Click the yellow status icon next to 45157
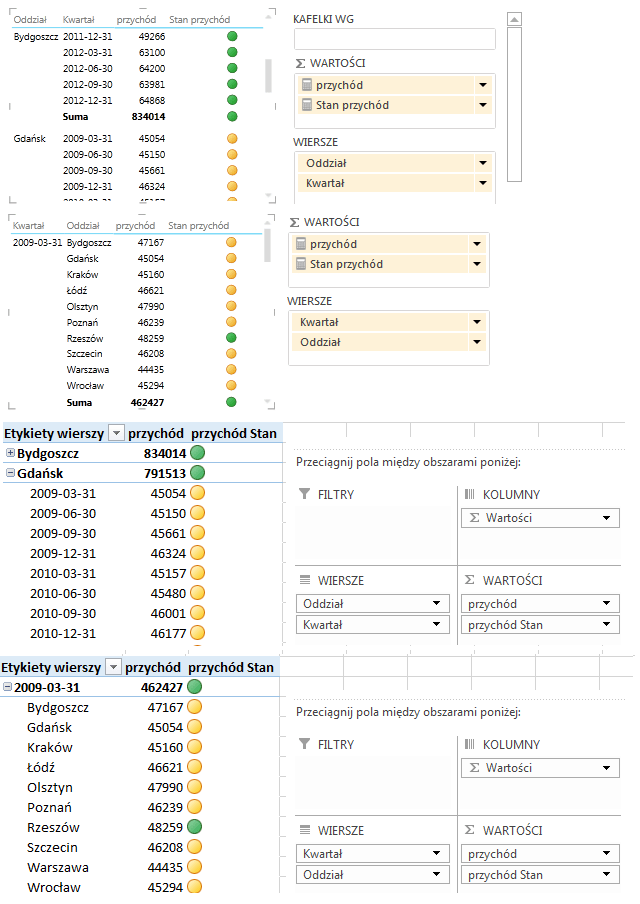Screen dimensions: 640x904 pos(198,573)
